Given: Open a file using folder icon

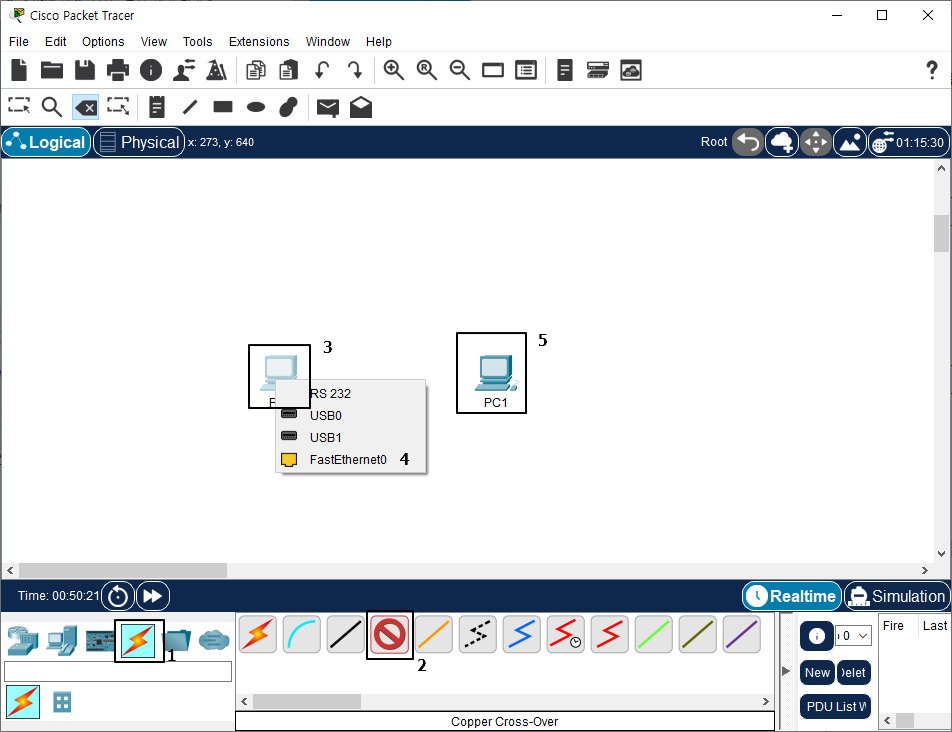Looking at the screenshot, I should (x=52, y=70).
